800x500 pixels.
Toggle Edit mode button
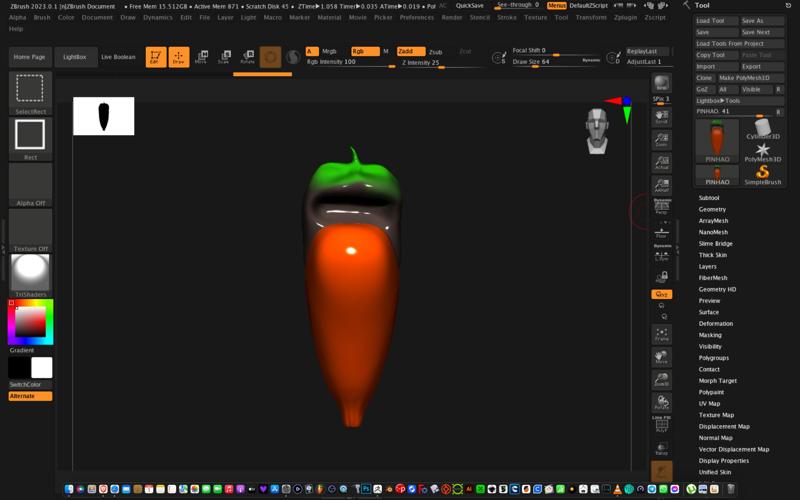pyautogui.click(x=156, y=57)
